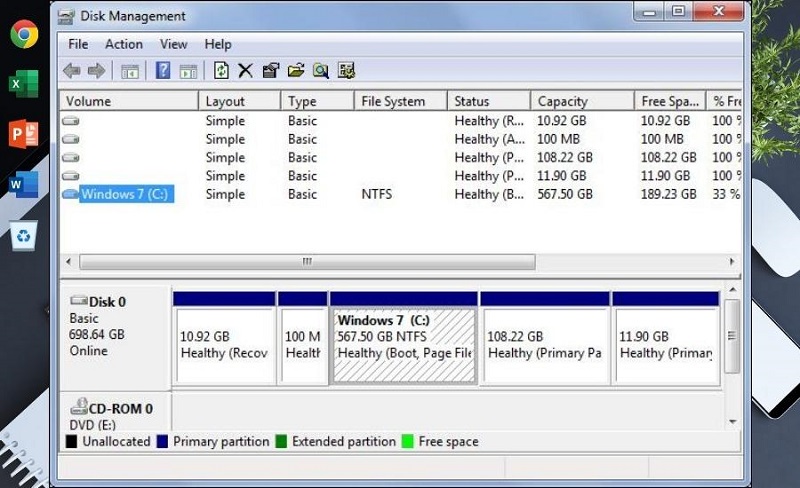Open the Action menu
This screenshot has height=488, width=800.
click(x=124, y=44)
